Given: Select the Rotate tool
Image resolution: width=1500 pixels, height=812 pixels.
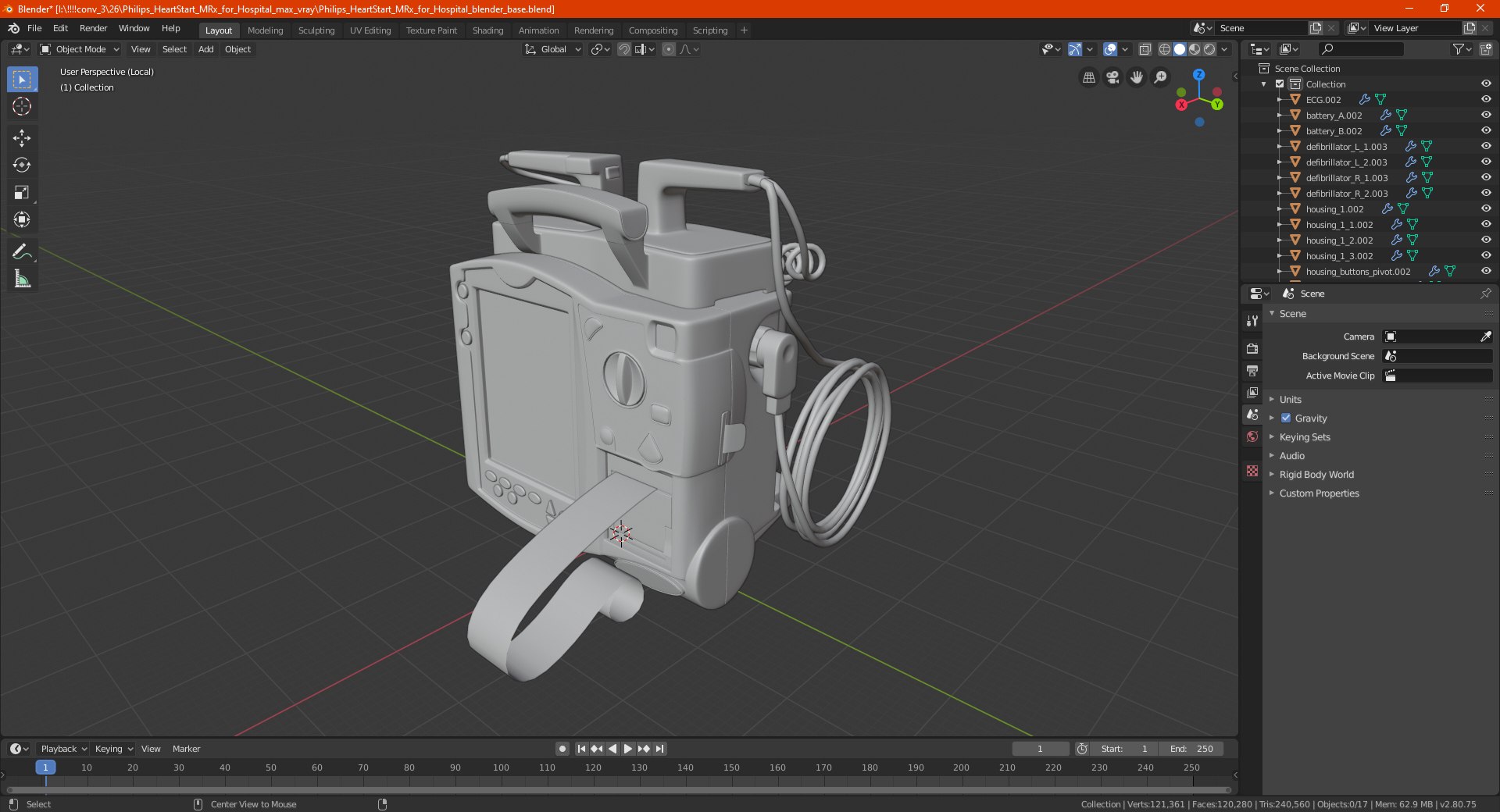Looking at the screenshot, I should tap(22, 166).
